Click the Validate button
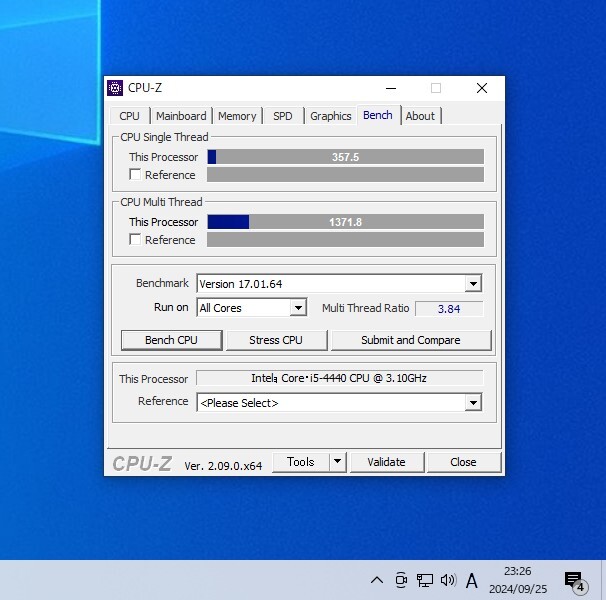 [x=386, y=462]
